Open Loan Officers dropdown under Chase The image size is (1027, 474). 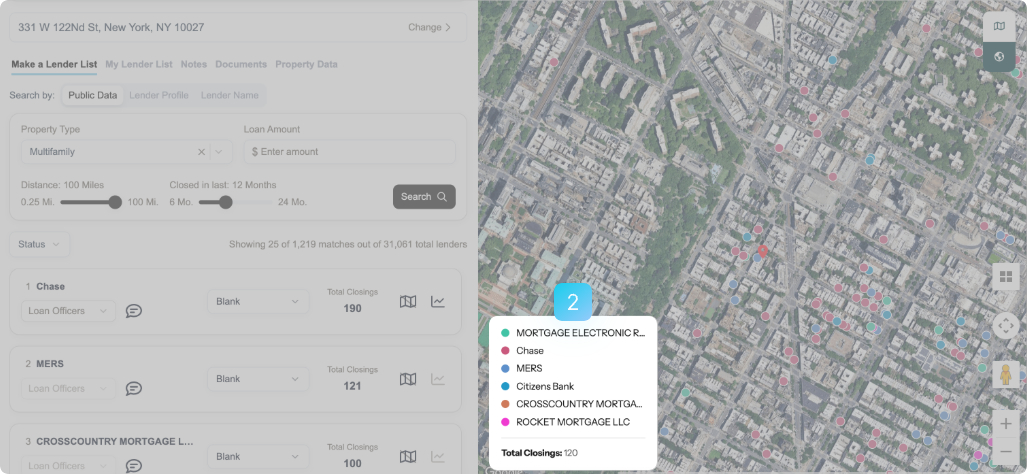(68, 311)
